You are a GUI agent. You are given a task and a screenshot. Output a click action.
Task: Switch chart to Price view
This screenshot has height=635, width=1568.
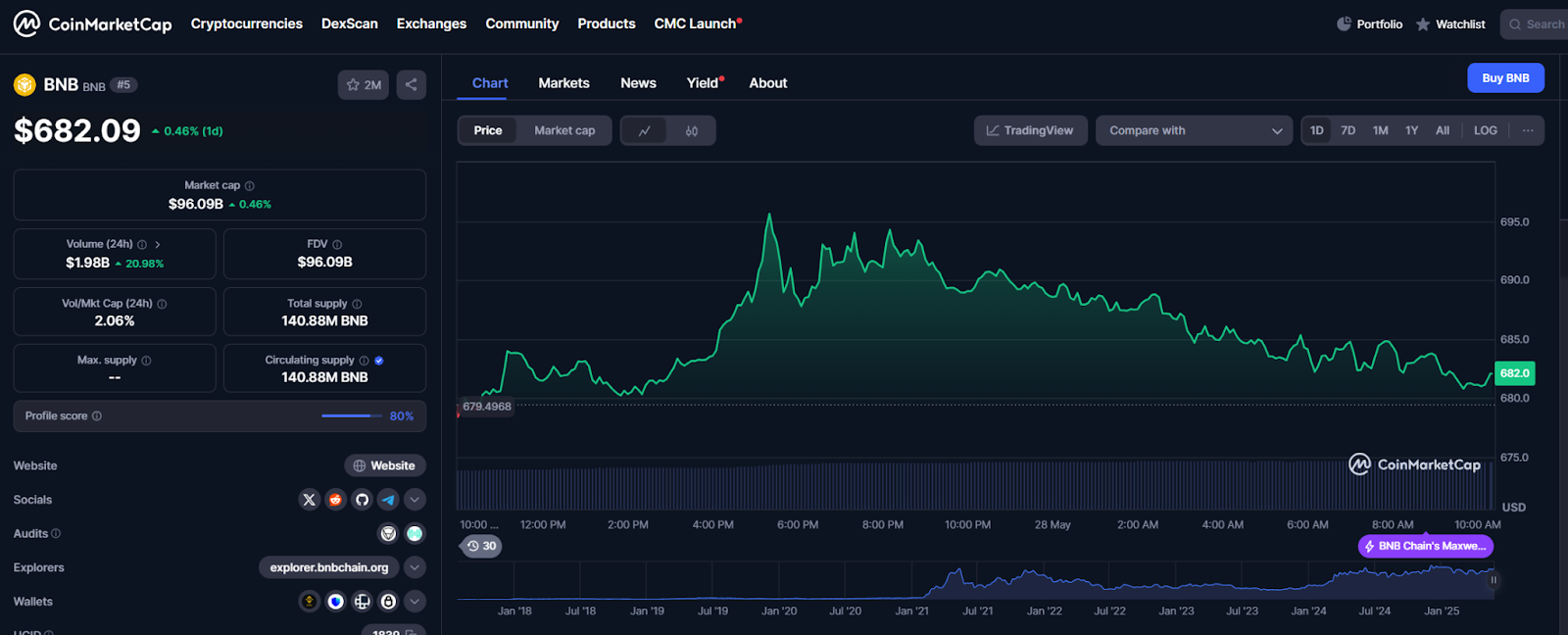pyautogui.click(x=488, y=130)
